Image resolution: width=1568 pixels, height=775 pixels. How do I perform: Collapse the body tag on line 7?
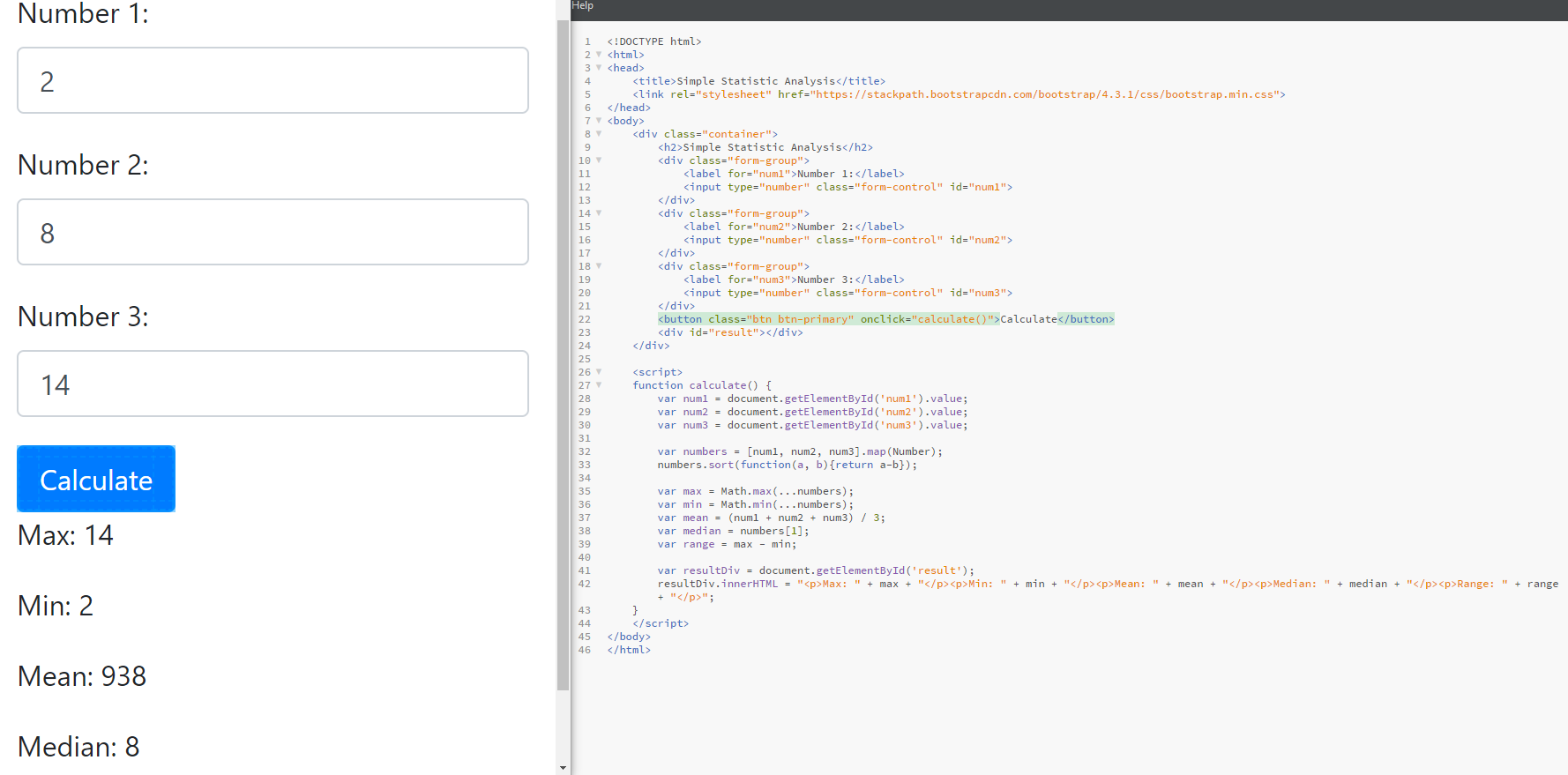[599, 121]
